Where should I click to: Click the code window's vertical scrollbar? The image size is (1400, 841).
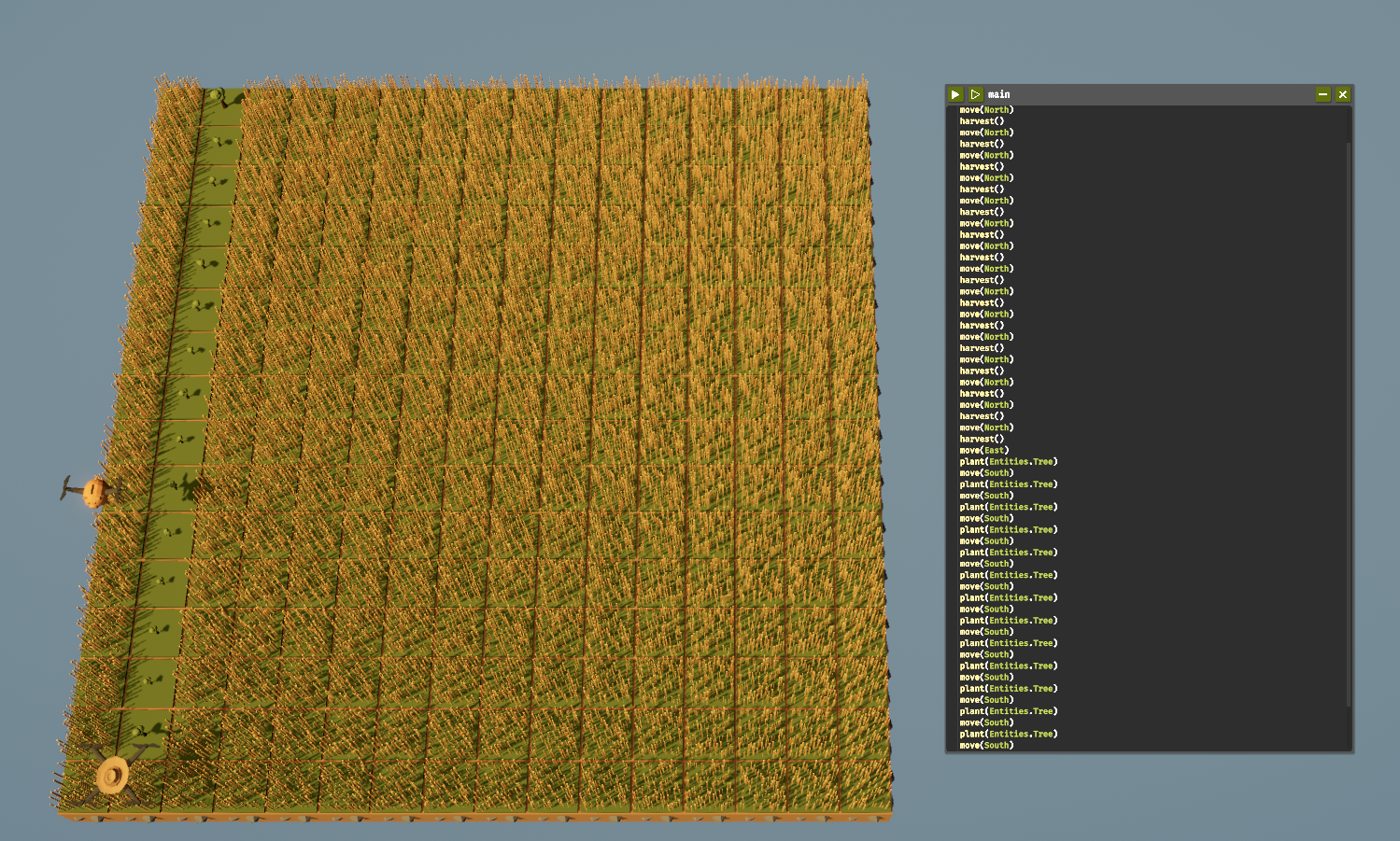pos(1350,425)
